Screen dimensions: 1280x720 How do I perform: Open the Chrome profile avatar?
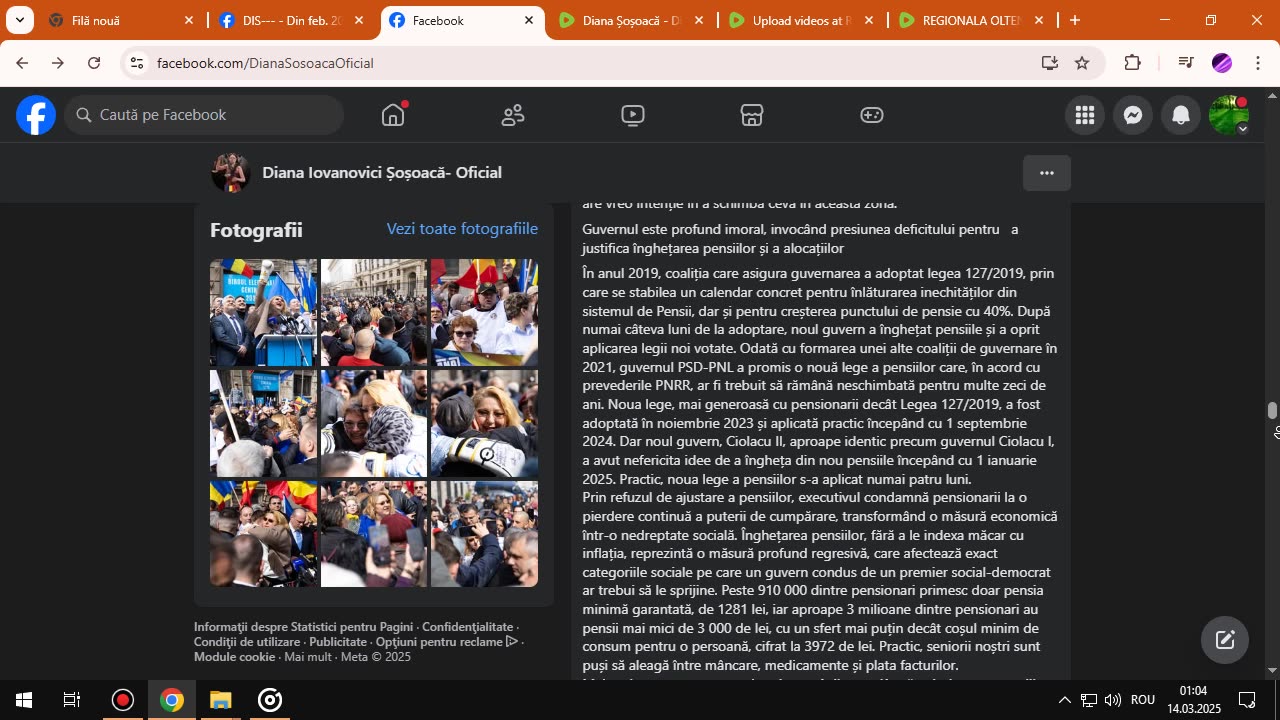coord(1222,63)
